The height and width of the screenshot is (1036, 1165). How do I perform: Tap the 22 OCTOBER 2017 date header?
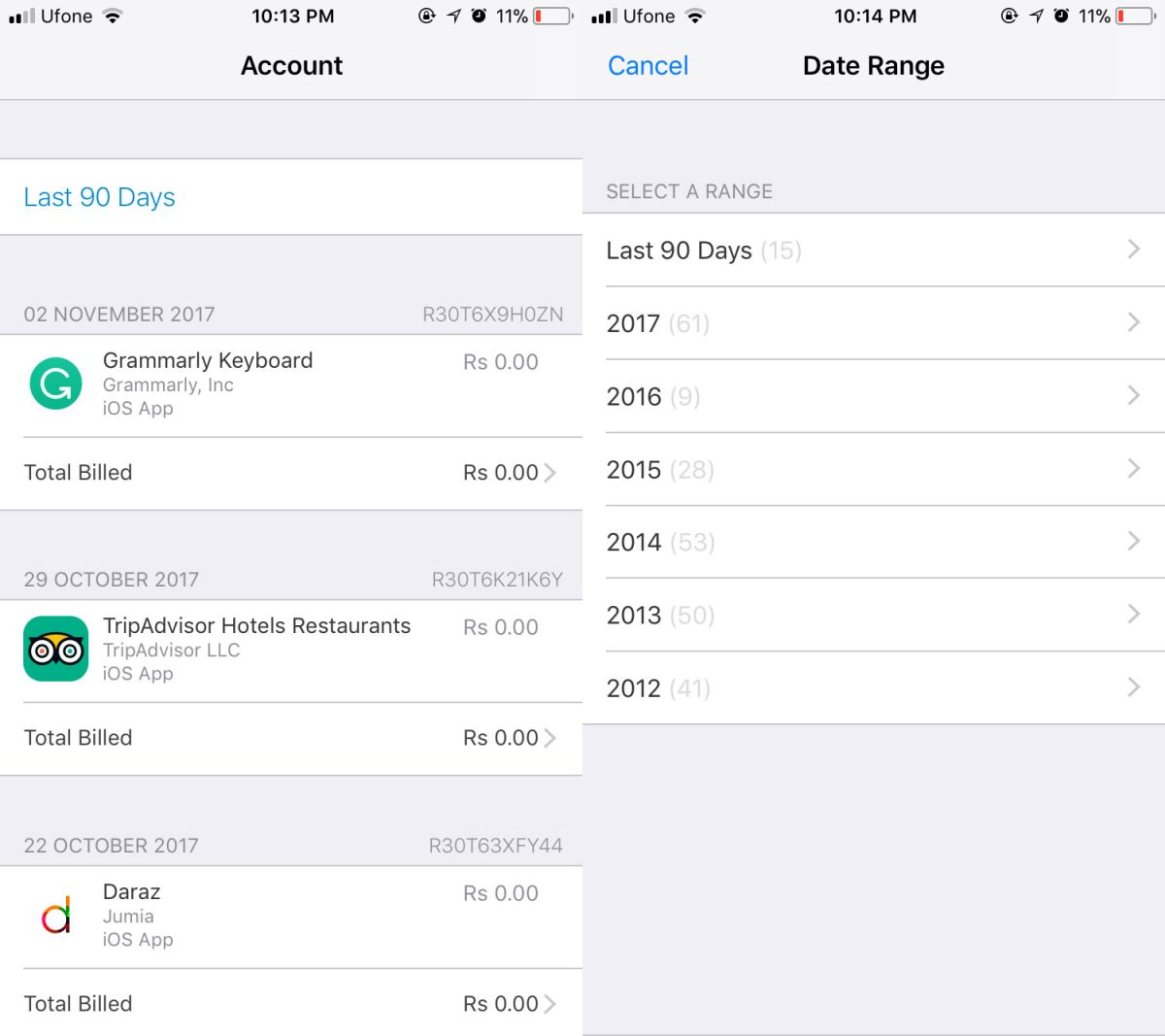[x=111, y=846]
